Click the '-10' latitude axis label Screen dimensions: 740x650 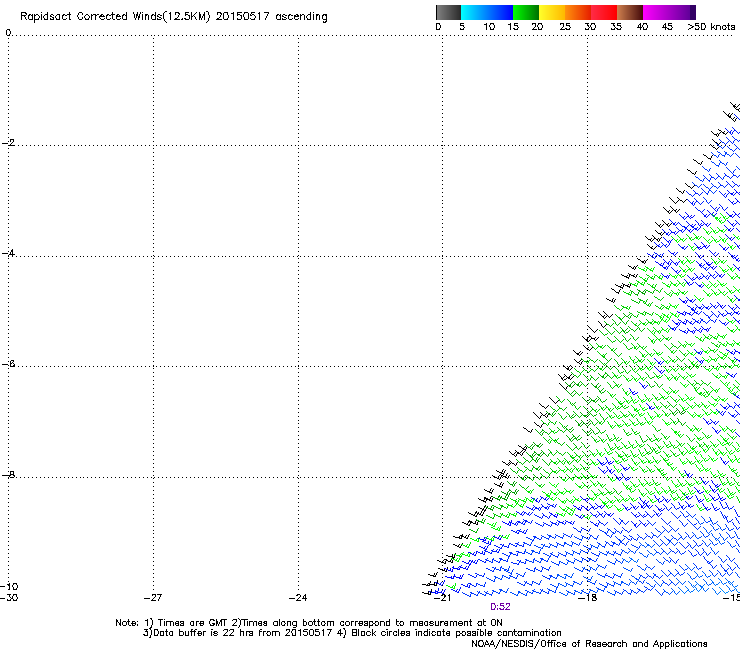9,587
